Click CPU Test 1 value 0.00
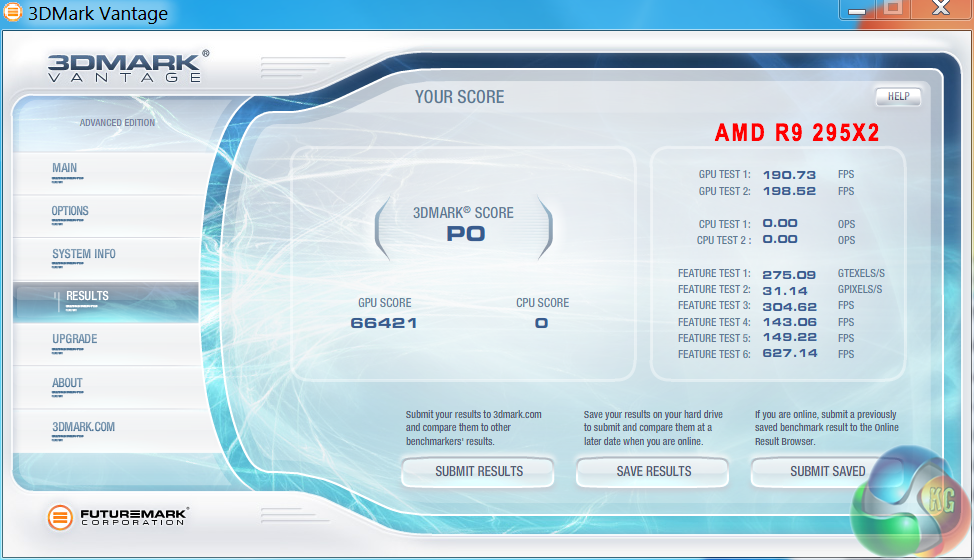 [x=780, y=224]
